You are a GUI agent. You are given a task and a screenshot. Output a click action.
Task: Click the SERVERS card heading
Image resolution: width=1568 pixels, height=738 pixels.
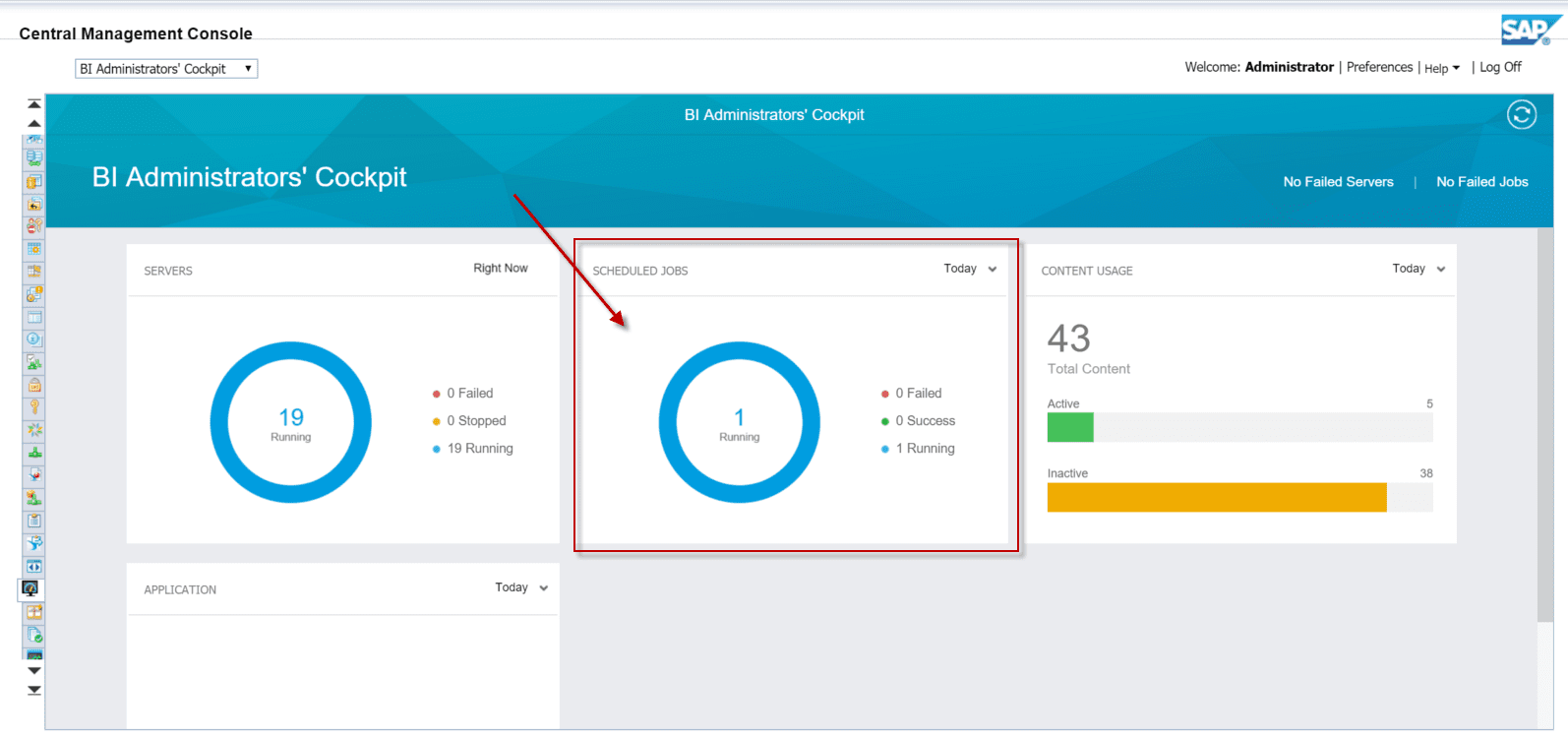click(168, 271)
